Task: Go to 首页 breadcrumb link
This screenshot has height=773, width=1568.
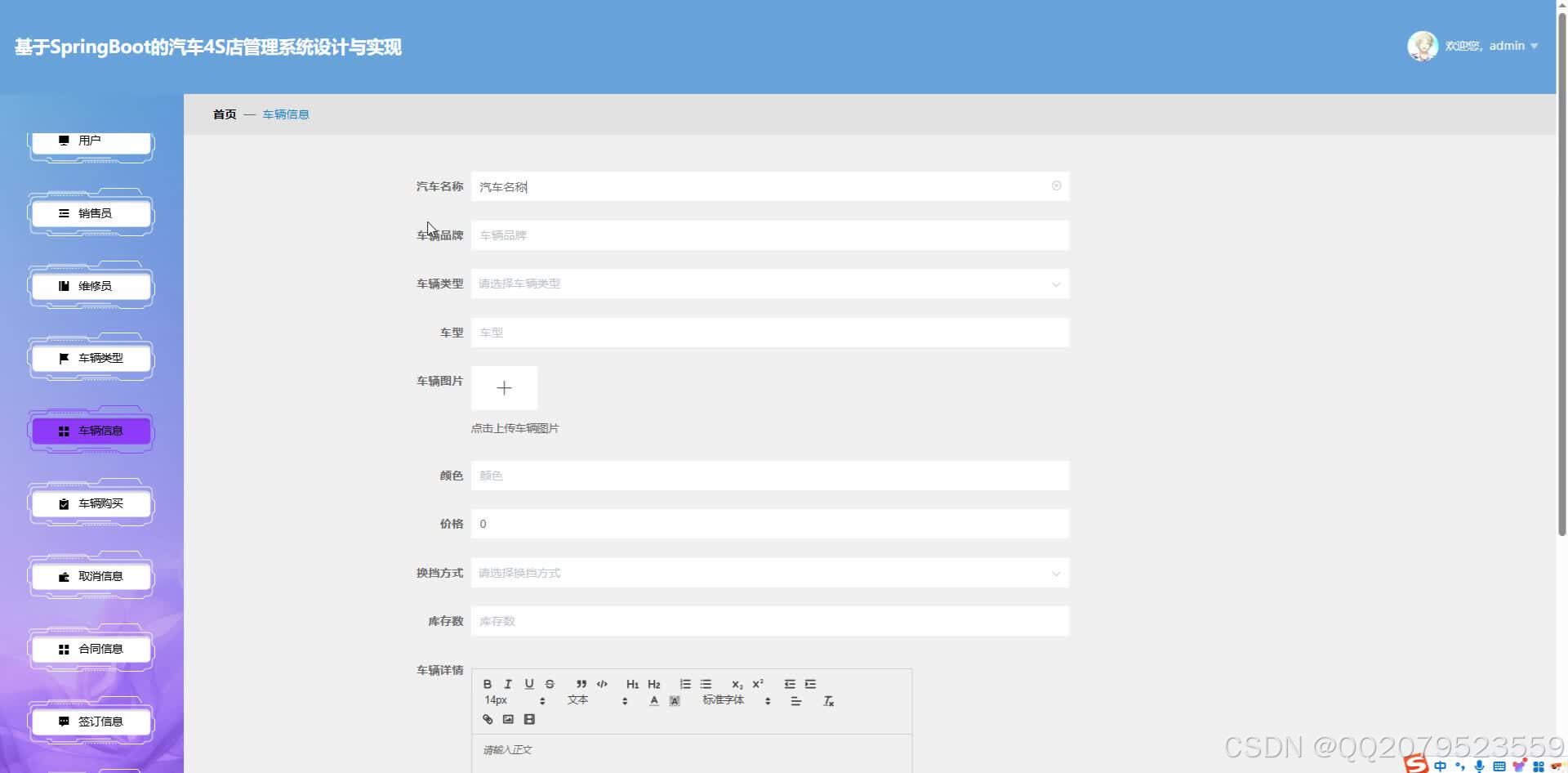Action: 225,114
